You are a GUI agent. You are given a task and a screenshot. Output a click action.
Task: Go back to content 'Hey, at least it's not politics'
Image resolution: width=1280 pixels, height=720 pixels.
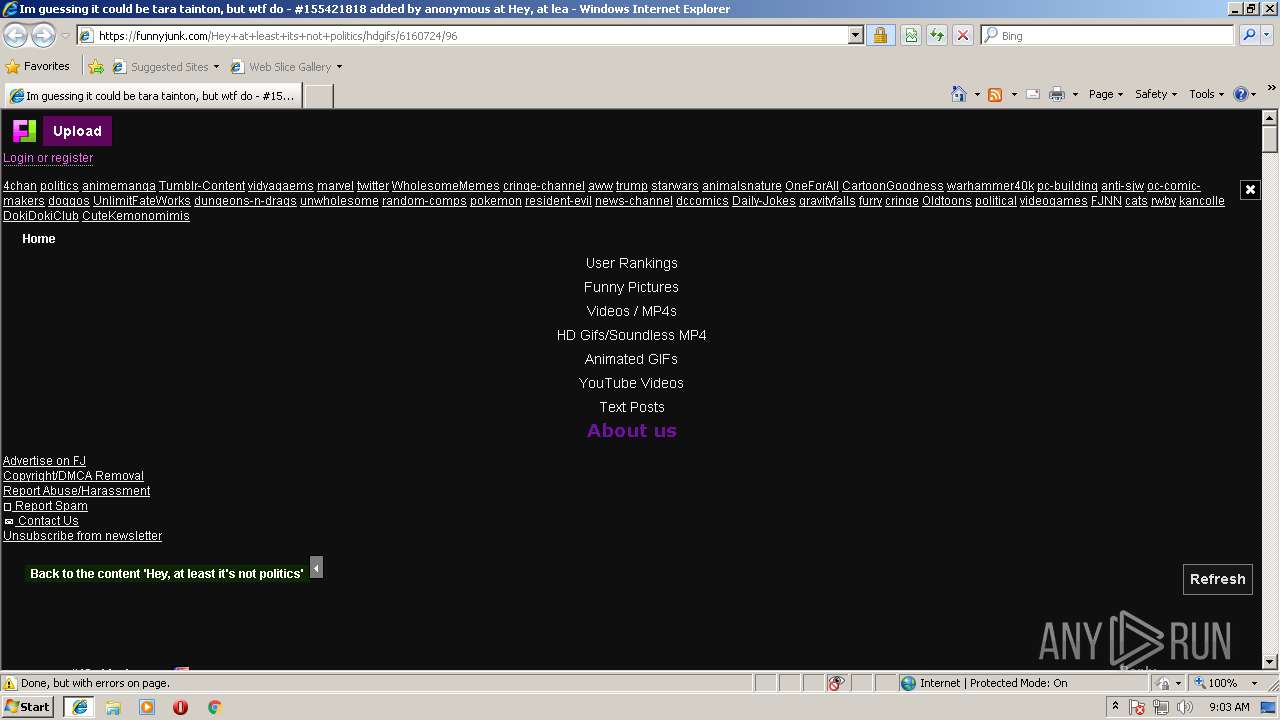(166, 574)
